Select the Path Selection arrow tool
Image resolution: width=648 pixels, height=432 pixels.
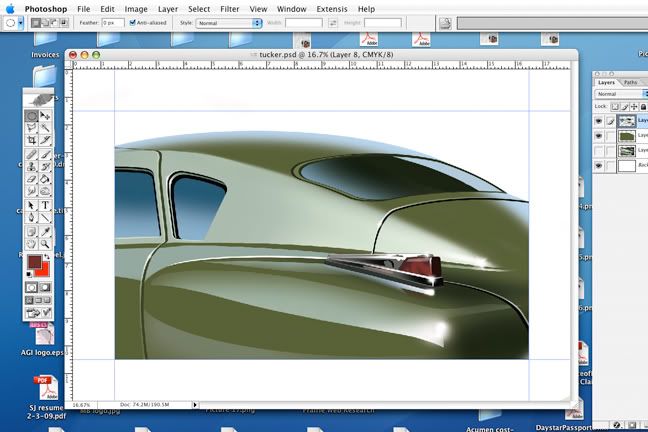tap(31, 205)
